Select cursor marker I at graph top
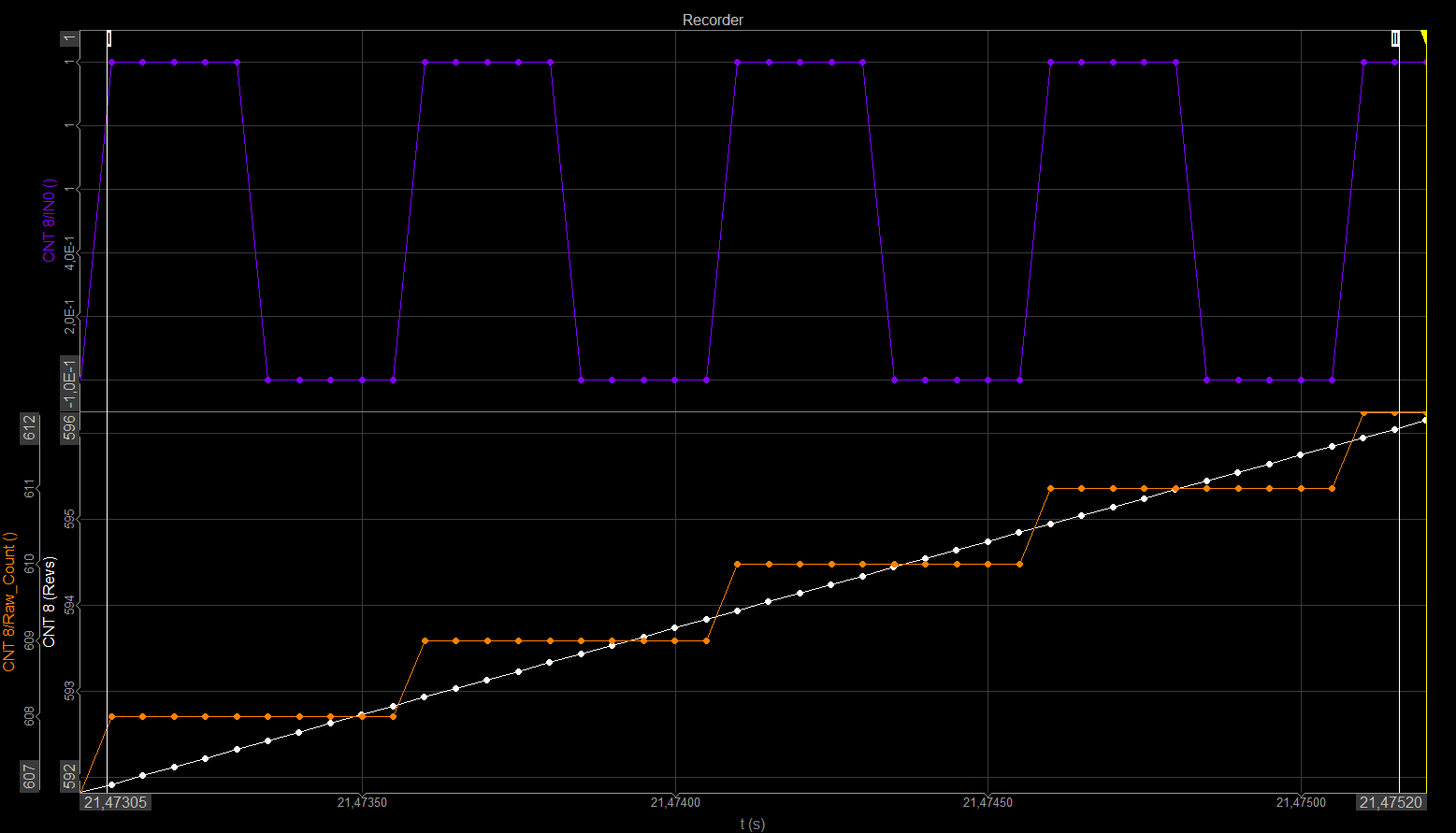 click(x=108, y=38)
